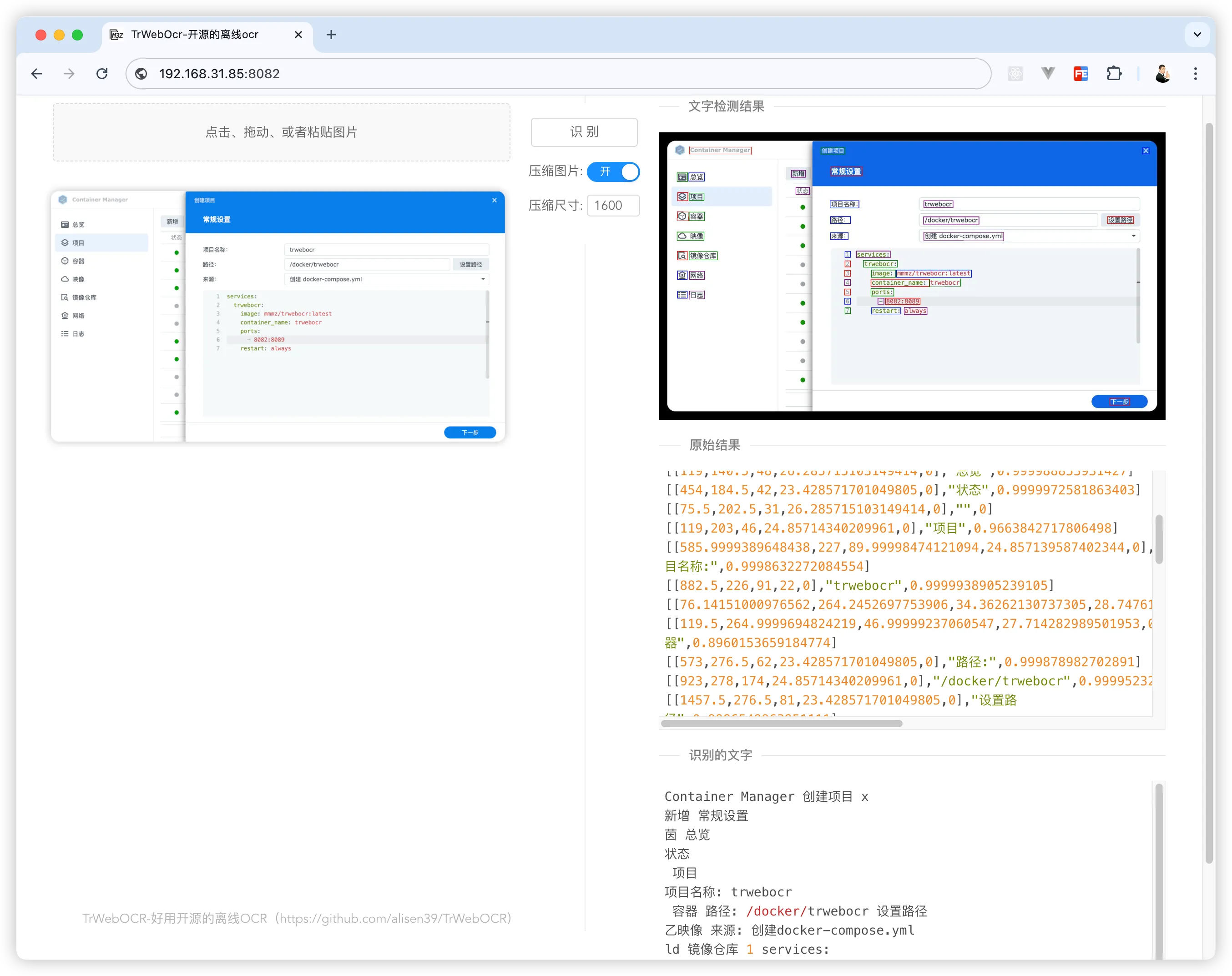Select the TrWebOcr-开源的离线ocr tab
This screenshot has height=976, width=1232.
[207, 35]
